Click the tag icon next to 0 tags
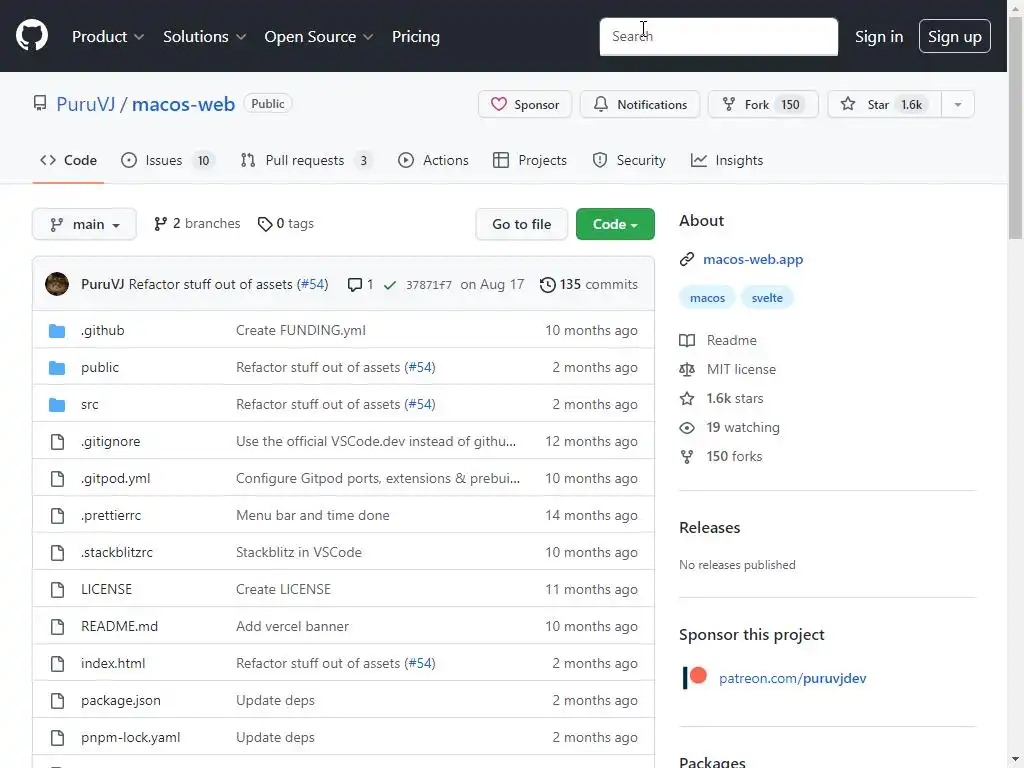The image size is (1024, 768). pos(264,224)
